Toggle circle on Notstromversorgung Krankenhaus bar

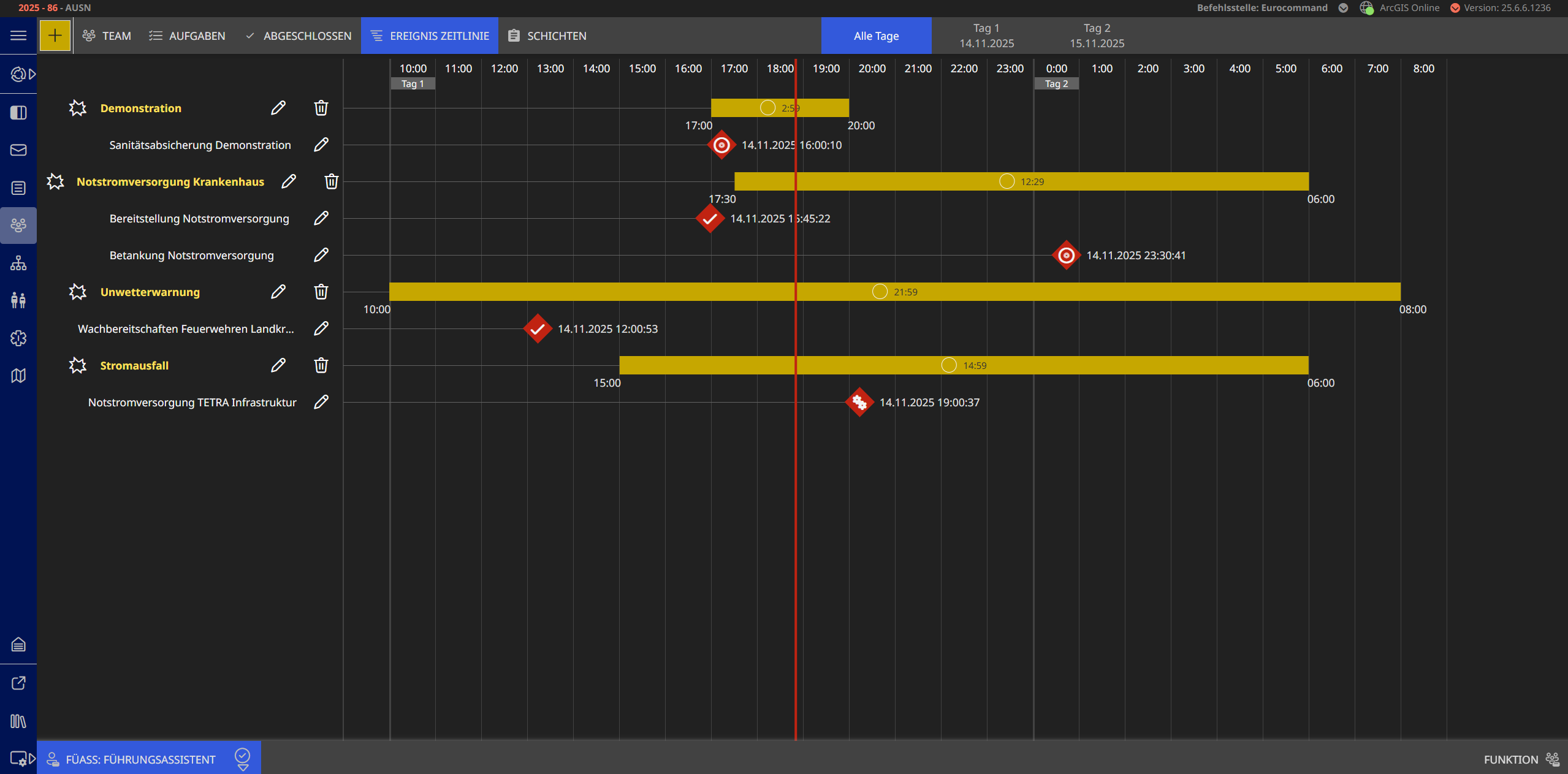click(x=1007, y=181)
